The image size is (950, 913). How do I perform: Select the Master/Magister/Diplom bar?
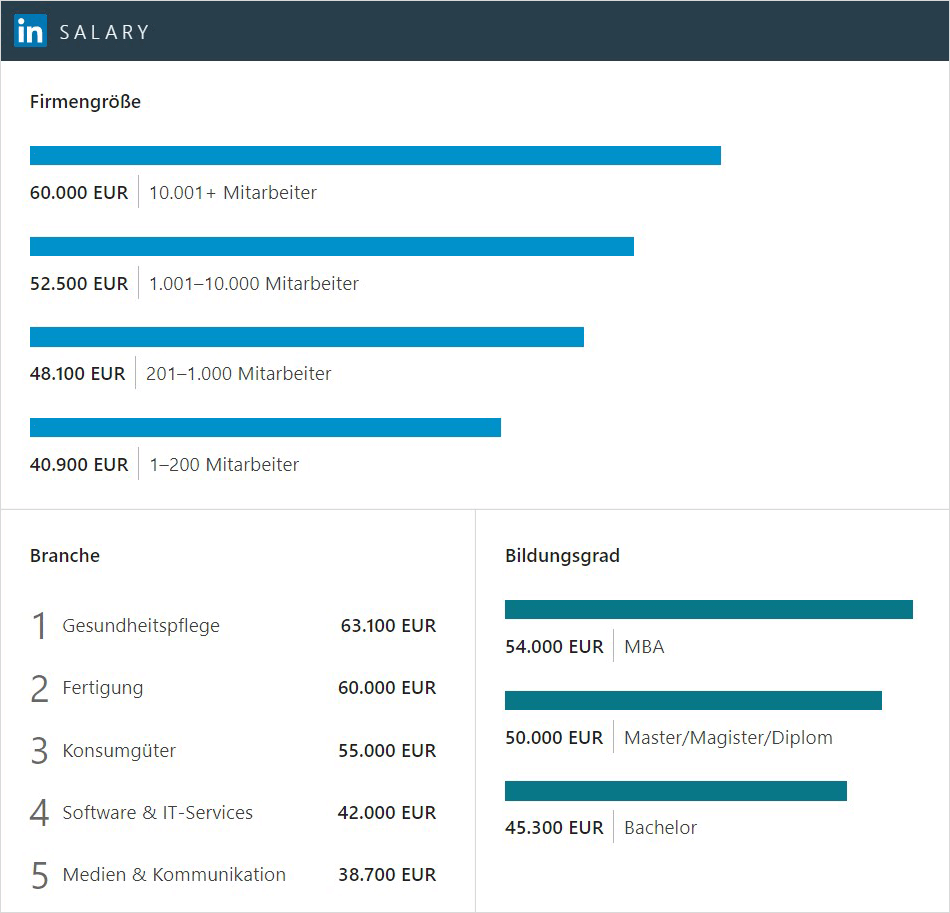pos(693,700)
